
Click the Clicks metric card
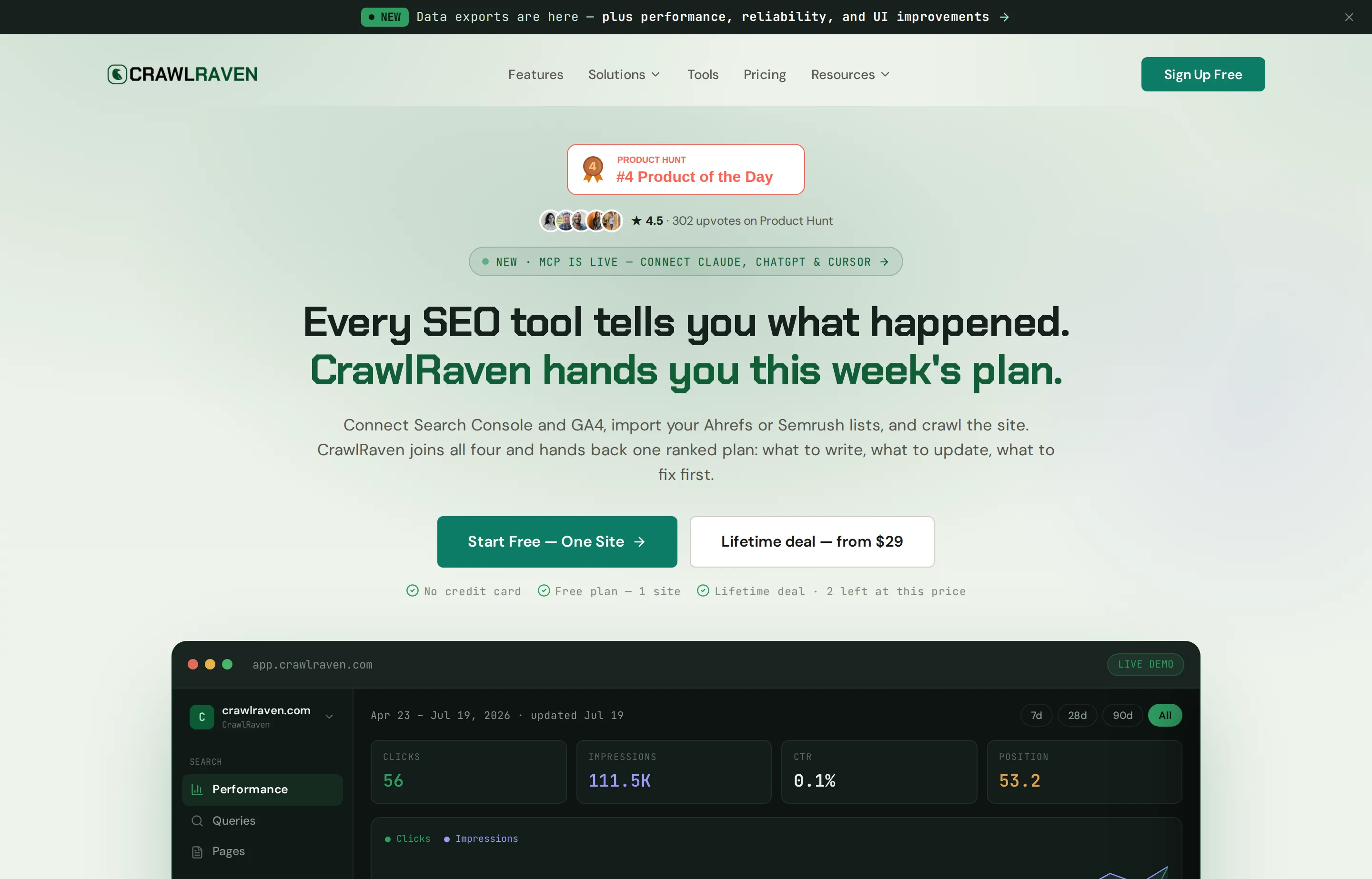click(x=468, y=772)
